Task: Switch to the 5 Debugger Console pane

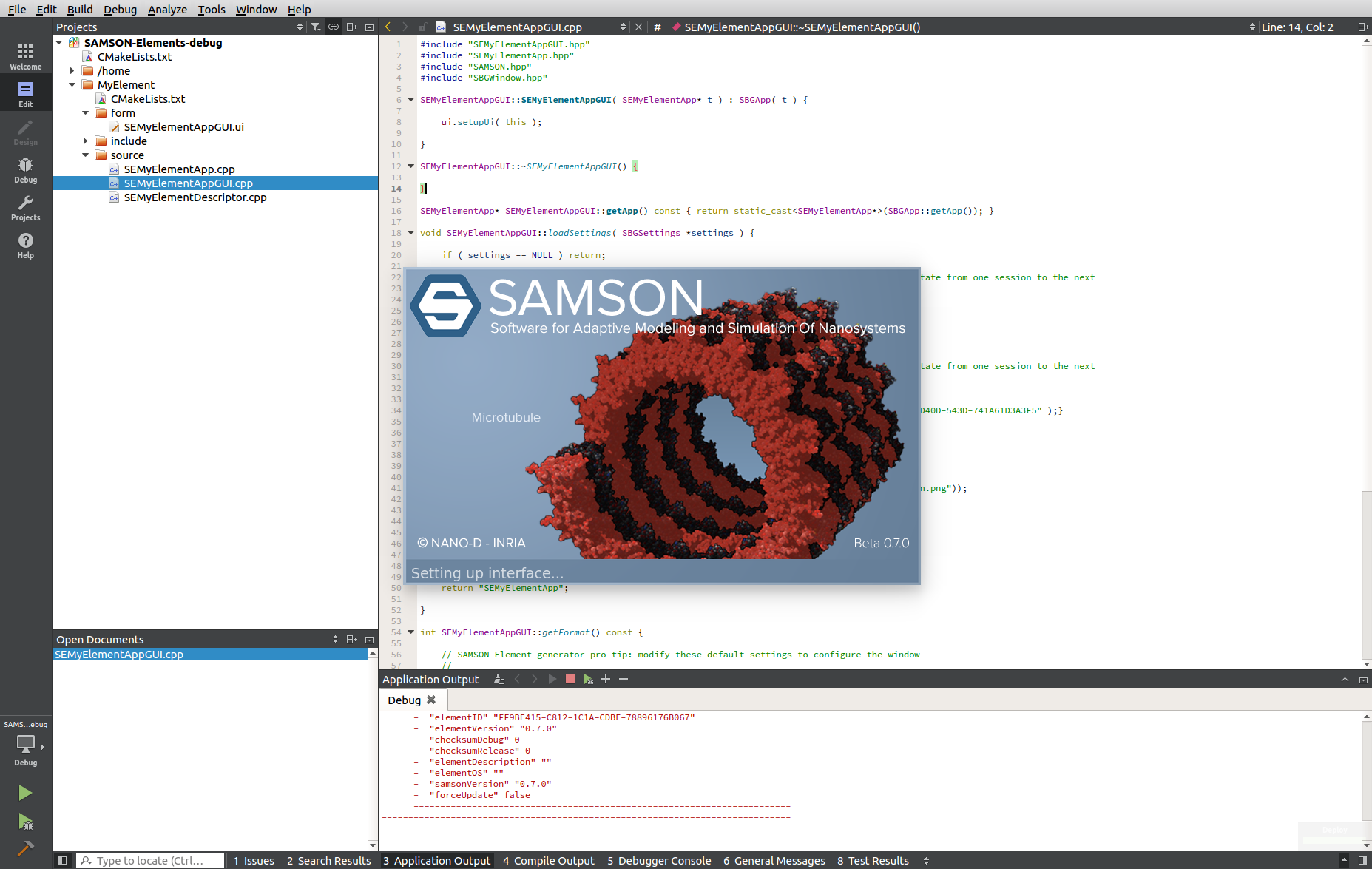Action: pos(658,860)
